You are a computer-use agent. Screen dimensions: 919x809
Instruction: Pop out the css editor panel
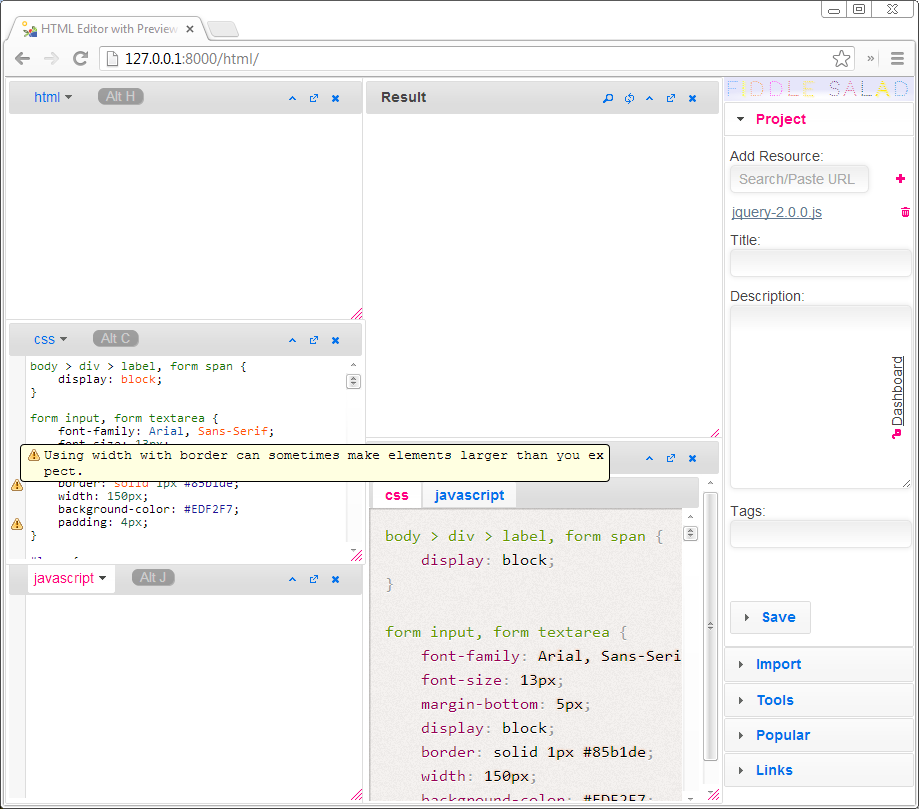[x=314, y=341]
